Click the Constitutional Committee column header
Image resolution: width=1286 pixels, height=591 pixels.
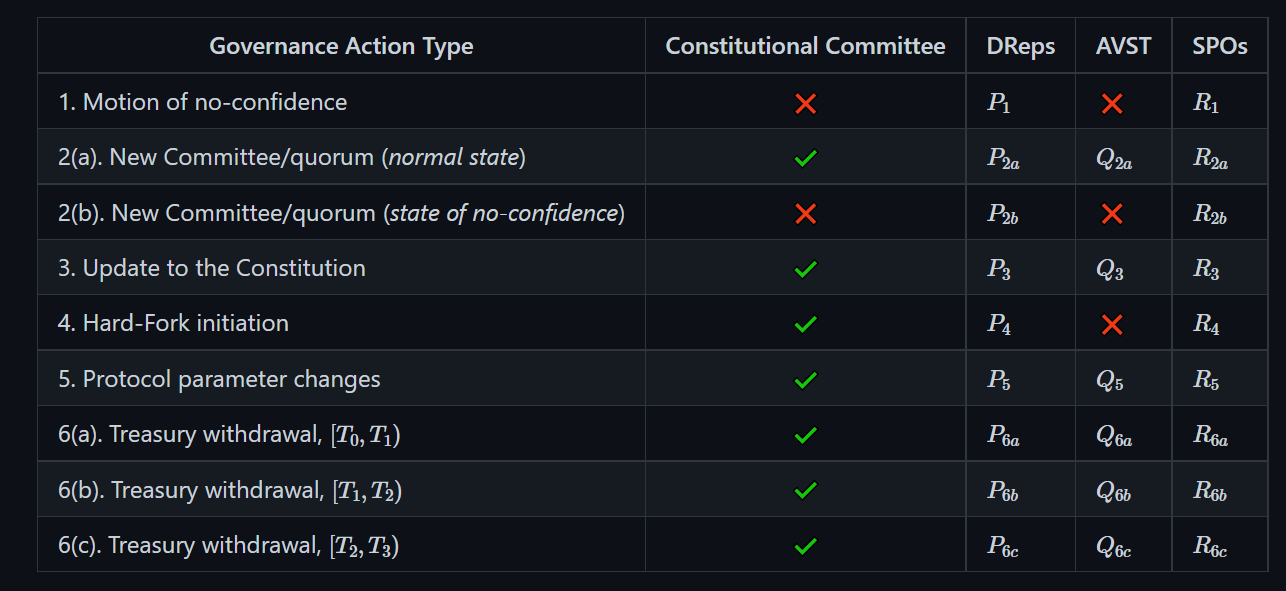(x=805, y=46)
